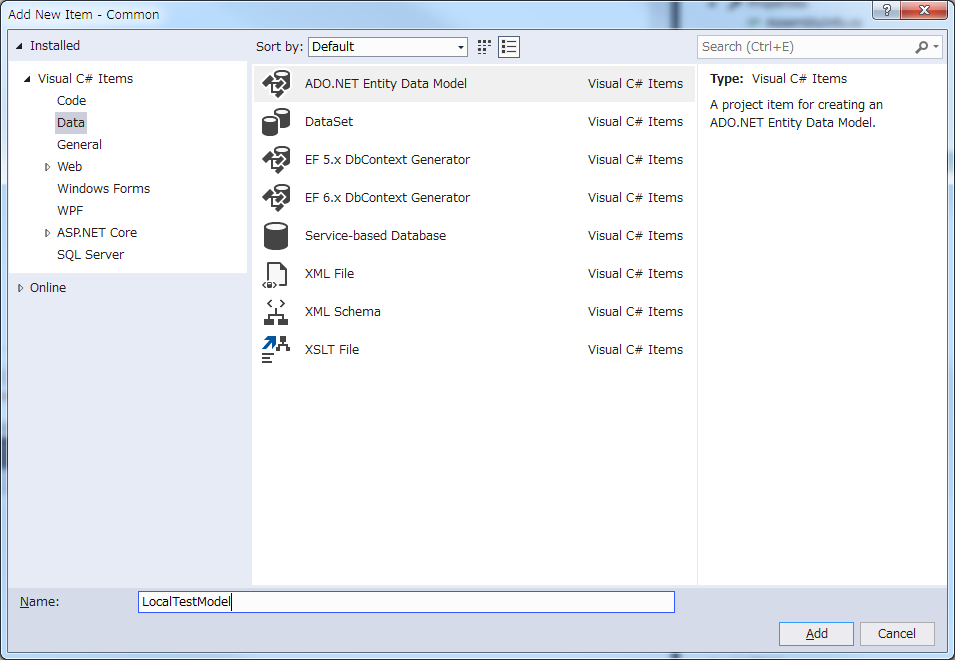Click "ADO.NET Entity Data Model" text
Viewport: 955px width, 660px height.
(x=386, y=83)
